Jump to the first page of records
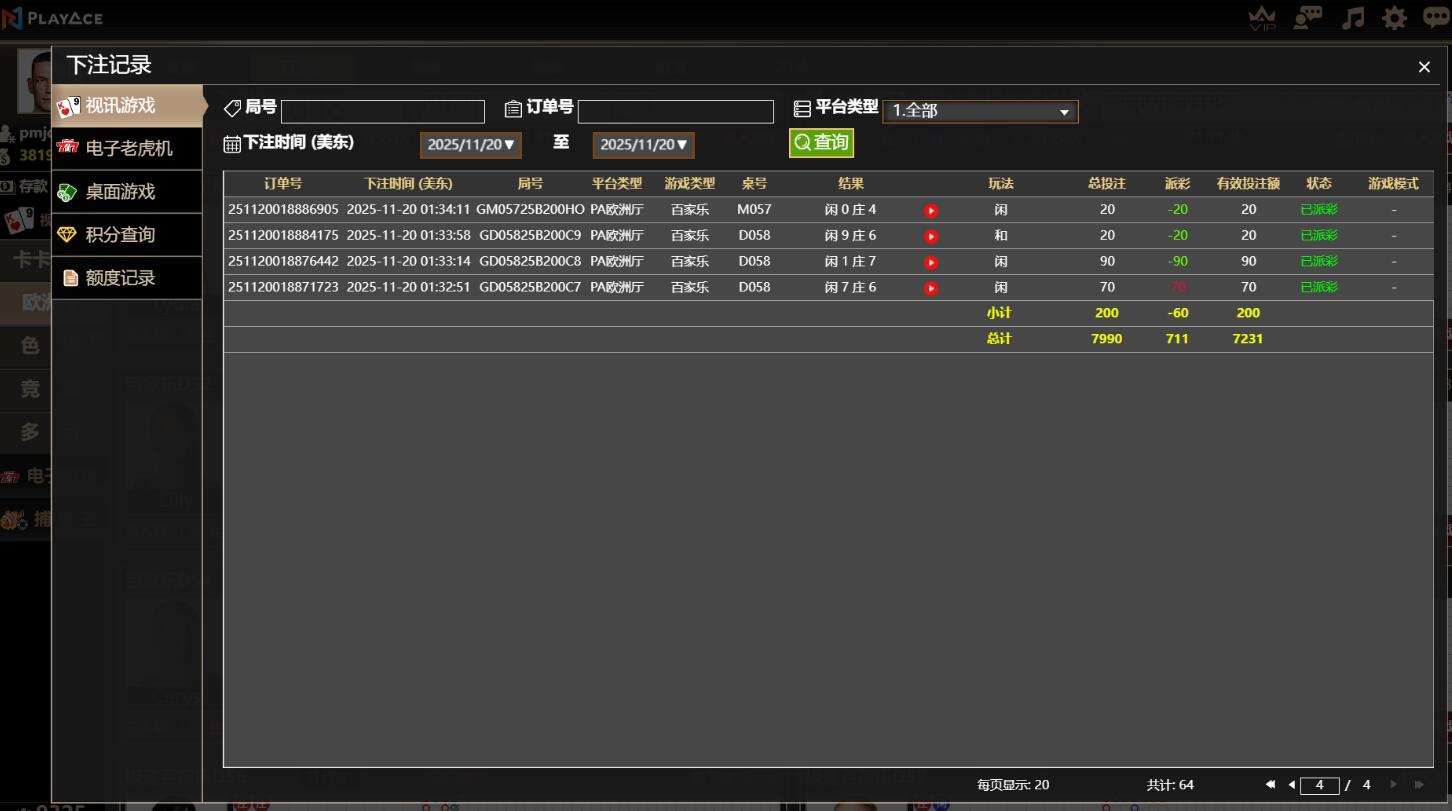1452x811 pixels. pyautogui.click(x=1271, y=785)
